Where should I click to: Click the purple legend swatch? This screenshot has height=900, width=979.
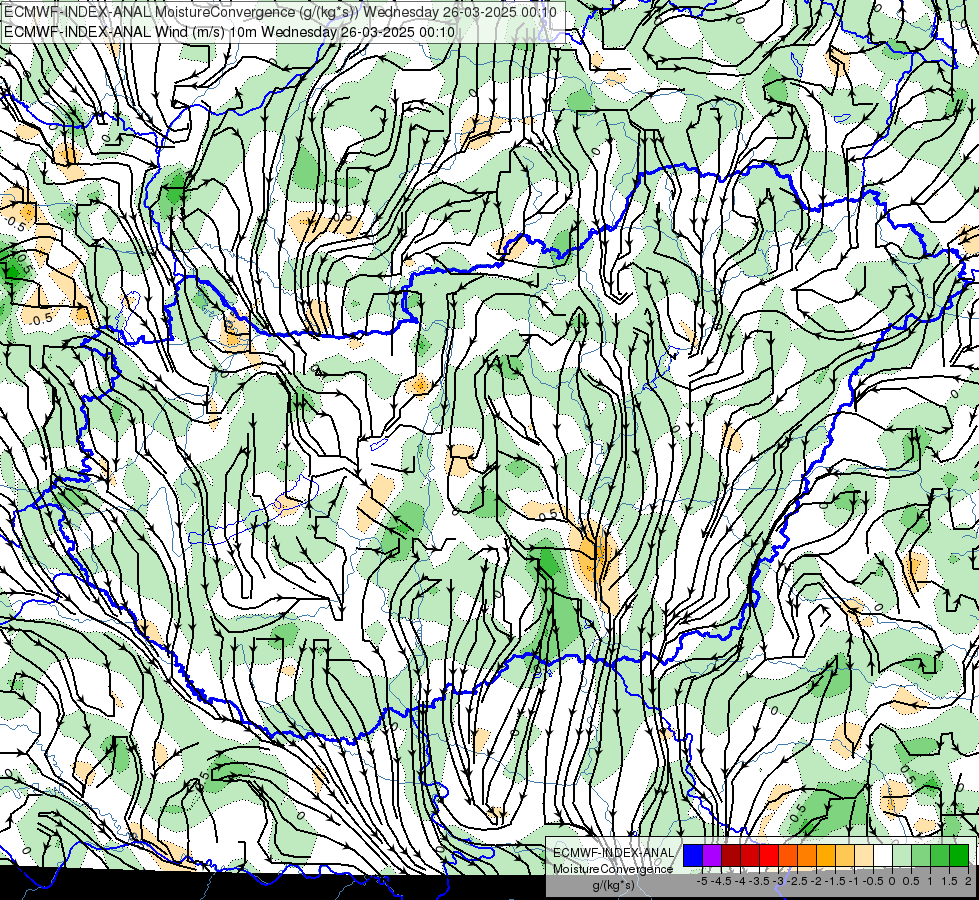[712, 856]
